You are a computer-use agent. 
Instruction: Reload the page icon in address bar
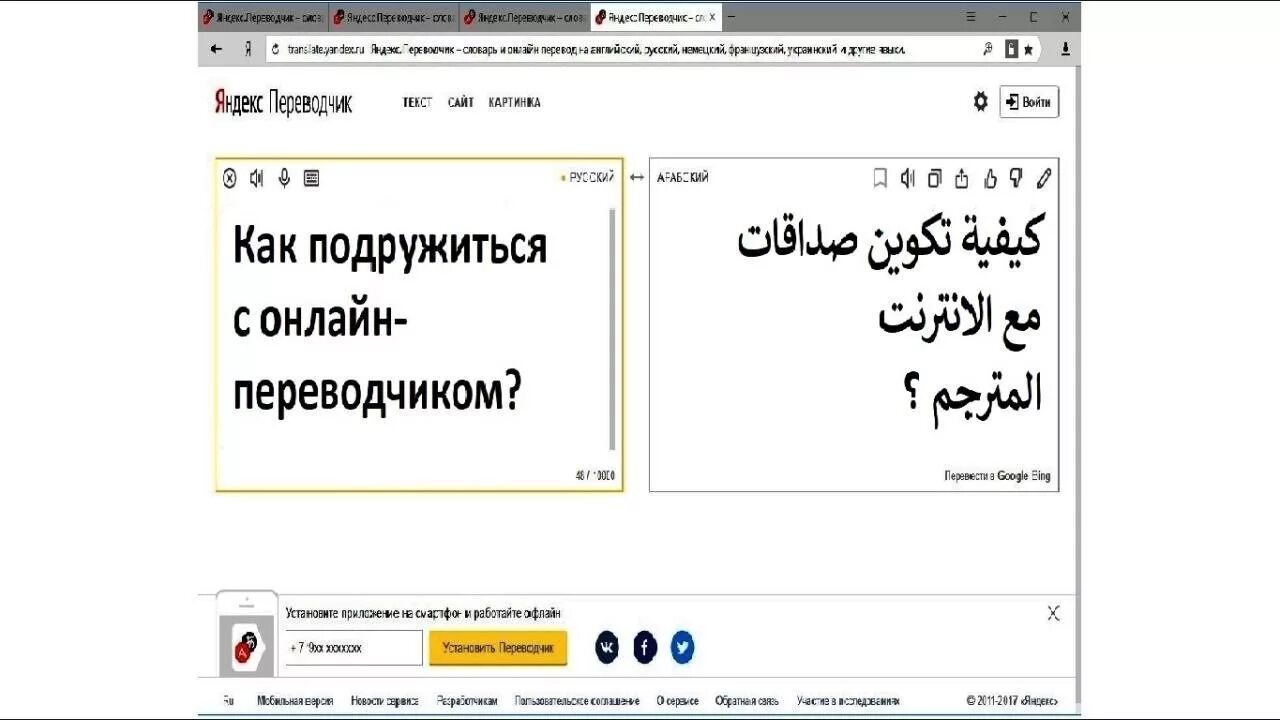pos(274,48)
